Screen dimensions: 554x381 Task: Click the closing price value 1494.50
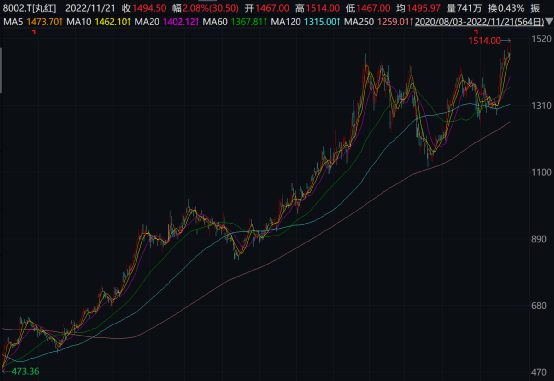tap(149, 8)
